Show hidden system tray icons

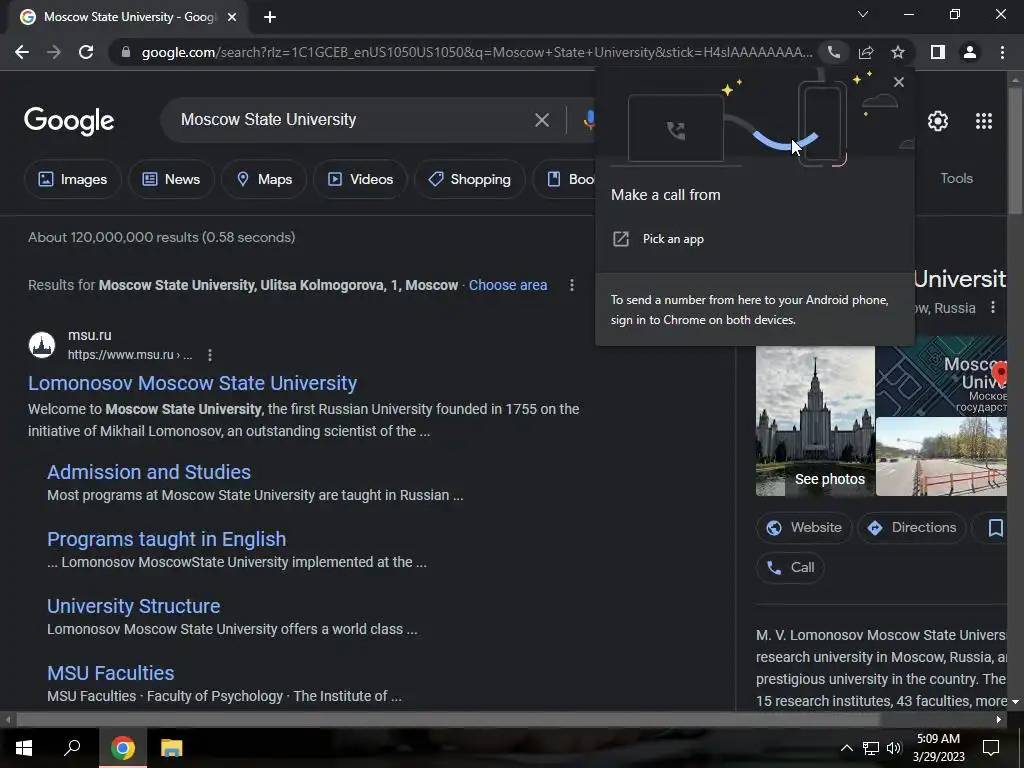(846, 748)
